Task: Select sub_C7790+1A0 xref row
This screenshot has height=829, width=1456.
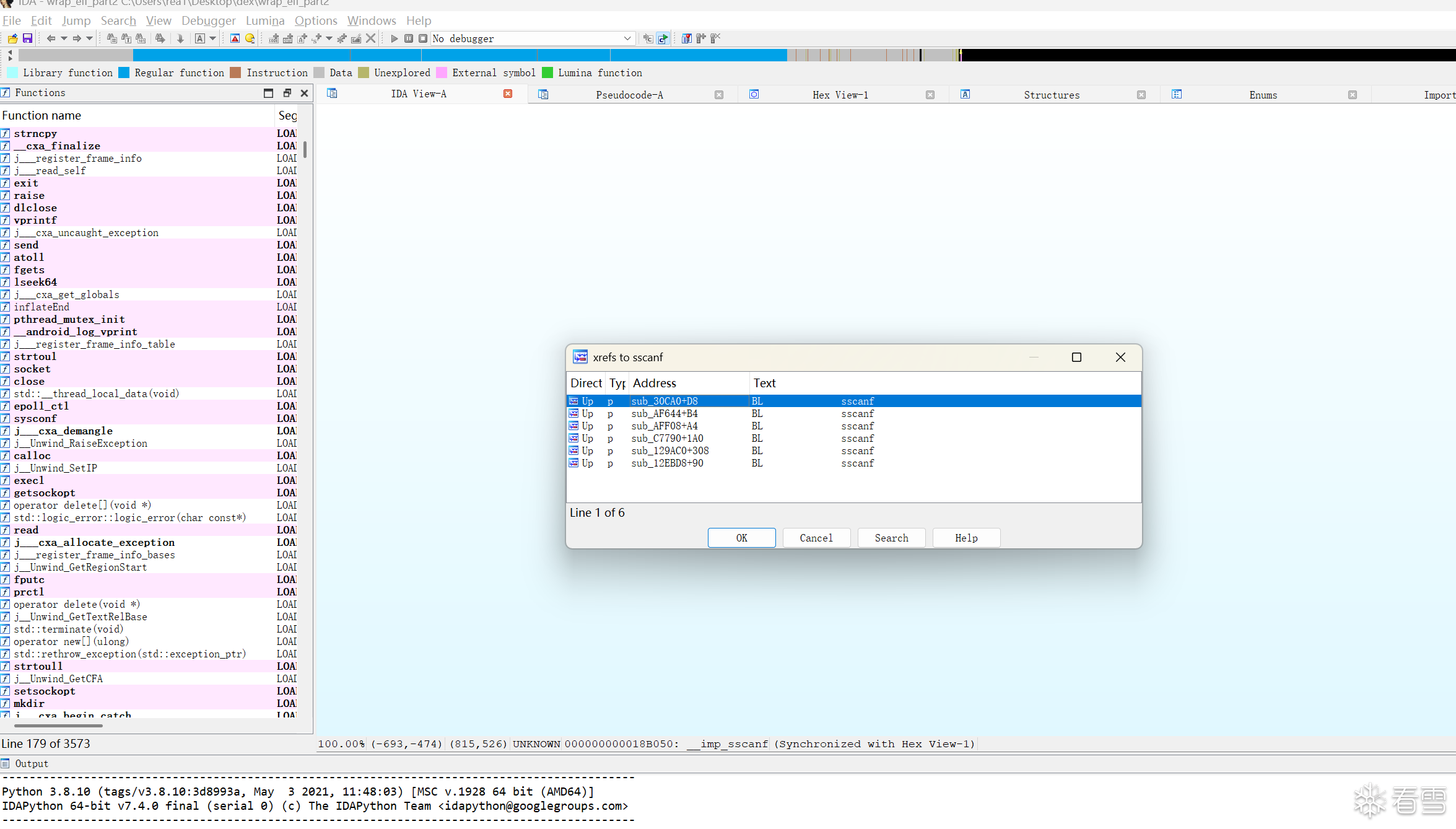Action: coord(667,439)
